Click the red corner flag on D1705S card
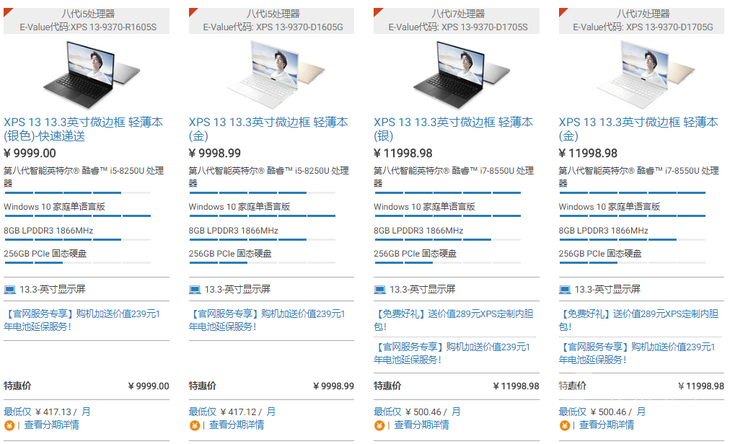Image resolution: width=730 pixels, height=444 pixels. tap(378, 12)
